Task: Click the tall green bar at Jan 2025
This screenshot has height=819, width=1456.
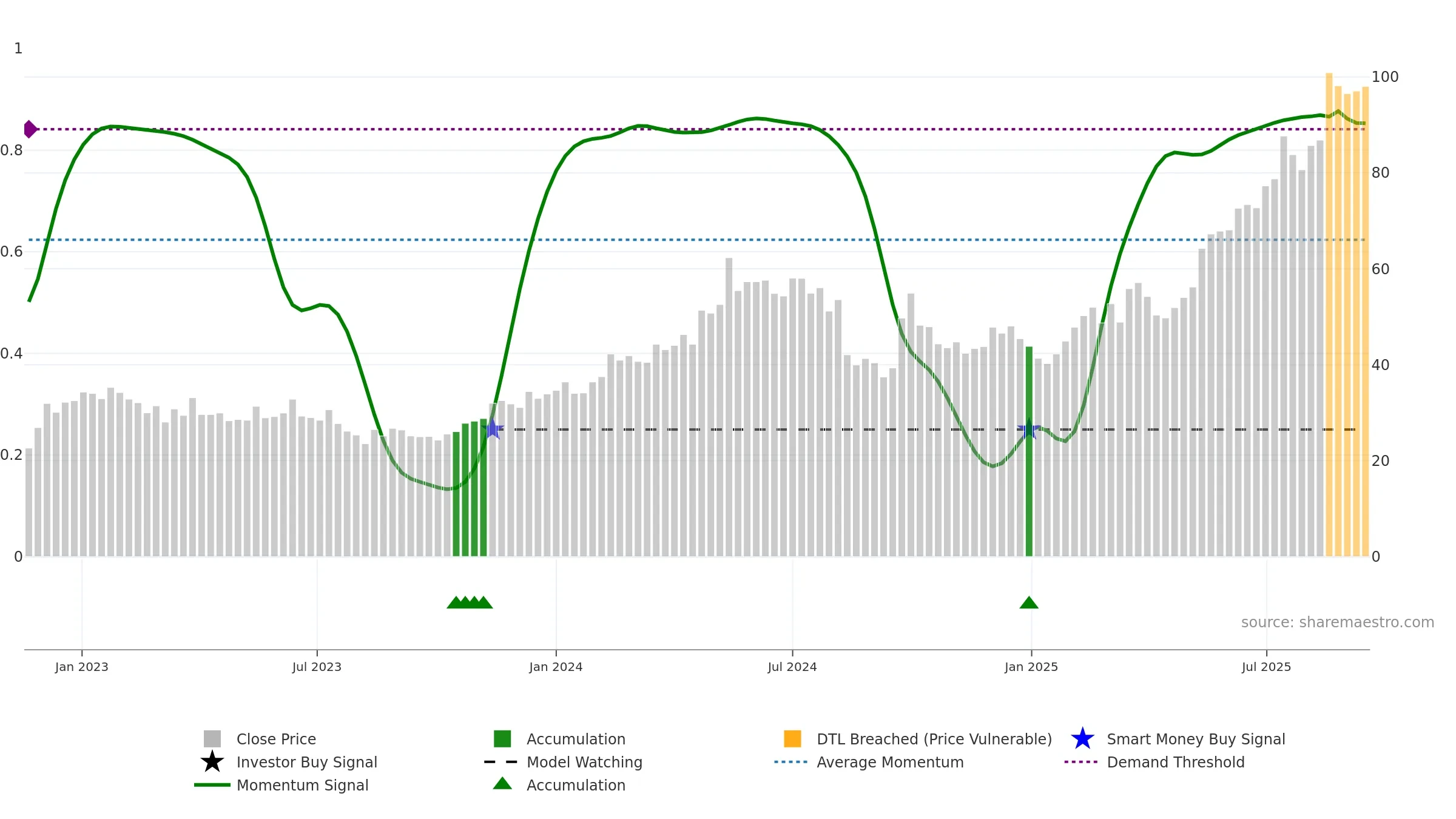Action: coord(1029,451)
